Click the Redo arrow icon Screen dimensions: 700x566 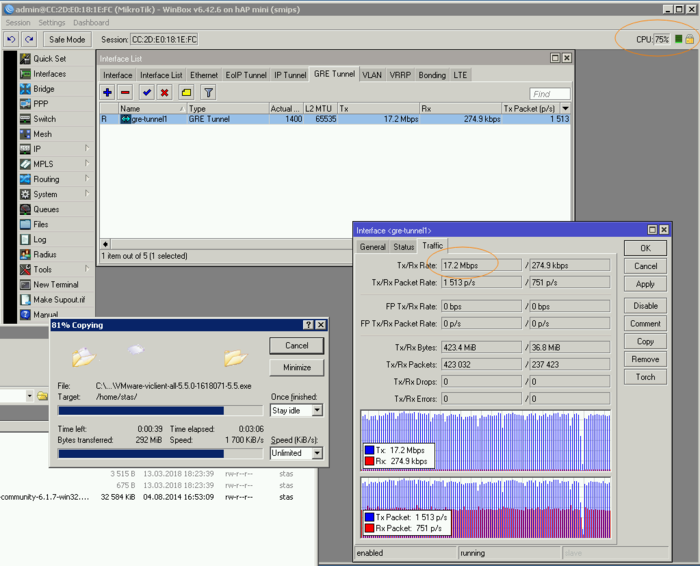pyautogui.click(x=29, y=40)
